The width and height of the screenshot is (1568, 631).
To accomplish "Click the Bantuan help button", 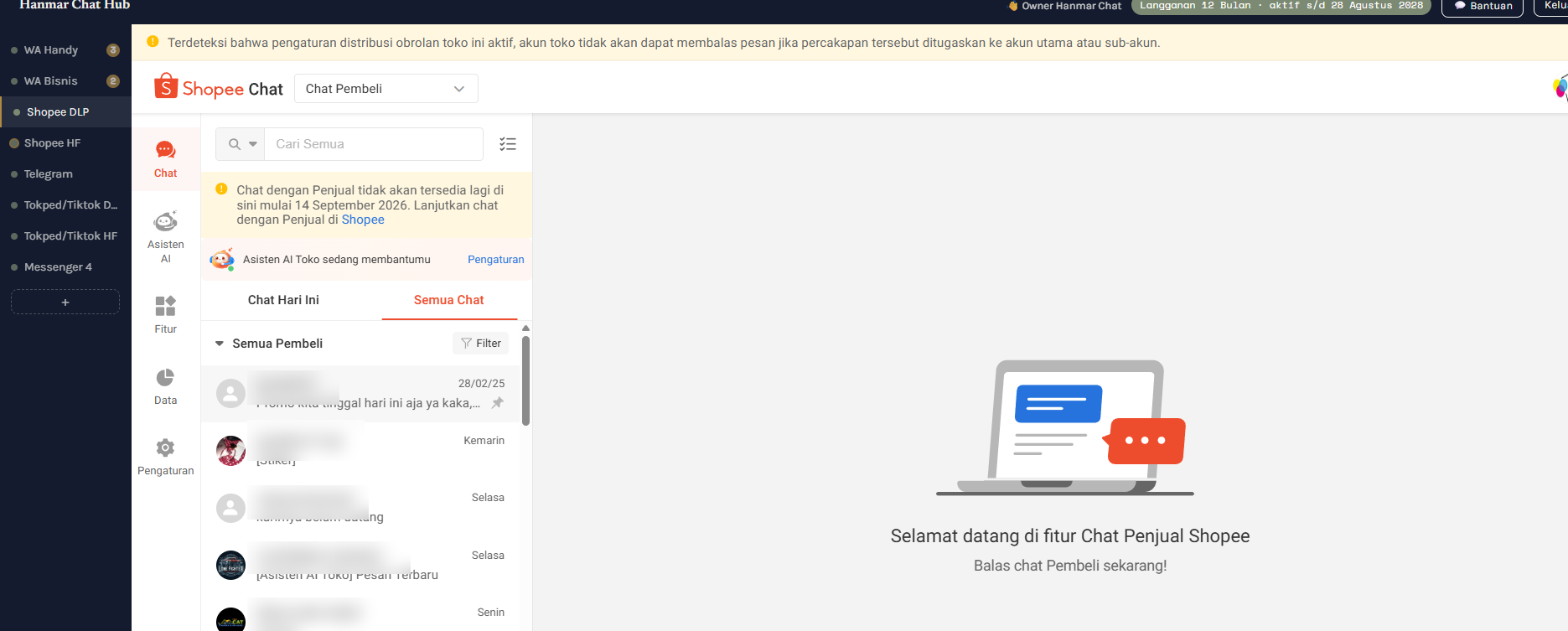I will point(1483,6).
